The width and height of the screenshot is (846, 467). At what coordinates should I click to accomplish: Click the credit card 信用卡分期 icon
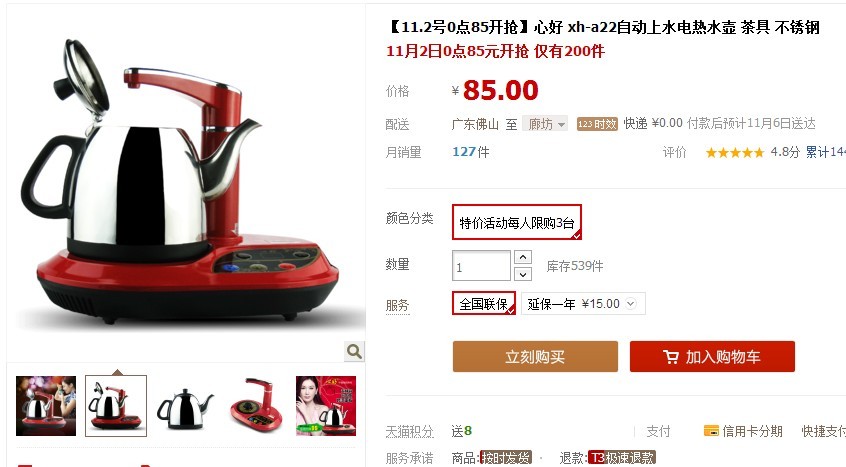(711, 431)
